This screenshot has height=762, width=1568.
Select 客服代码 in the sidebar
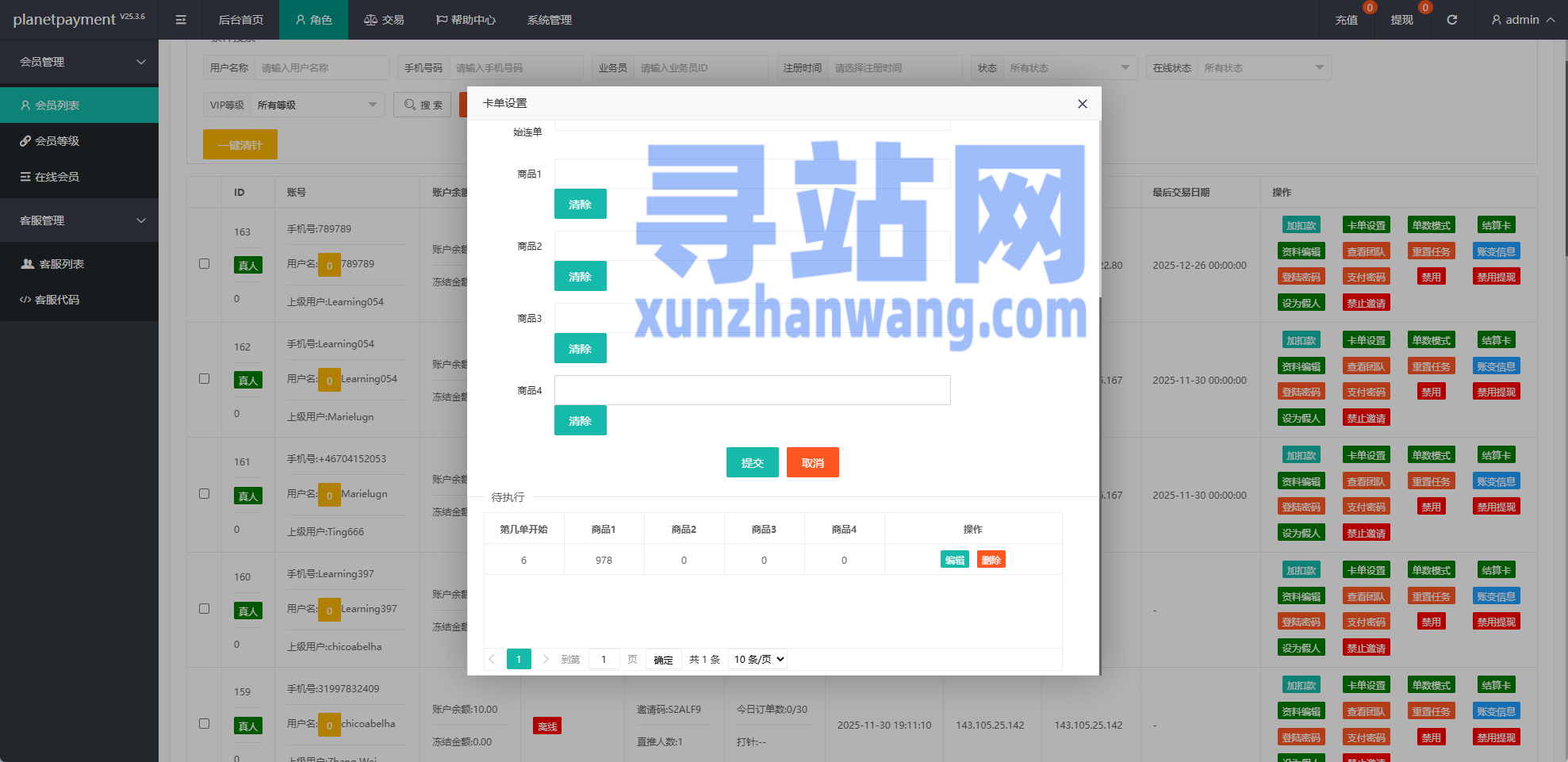tap(56, 300)
